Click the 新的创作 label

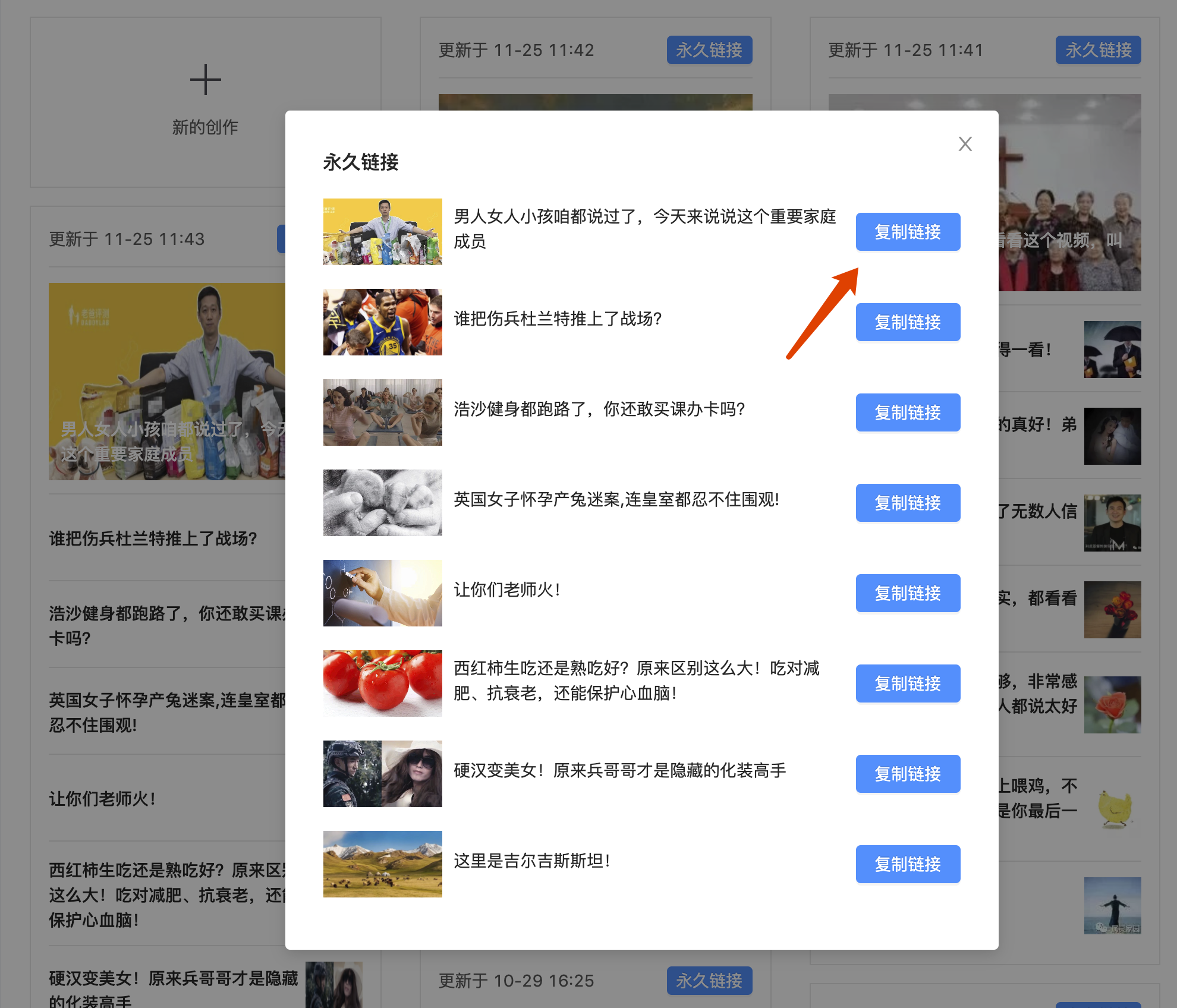point(205,127)
